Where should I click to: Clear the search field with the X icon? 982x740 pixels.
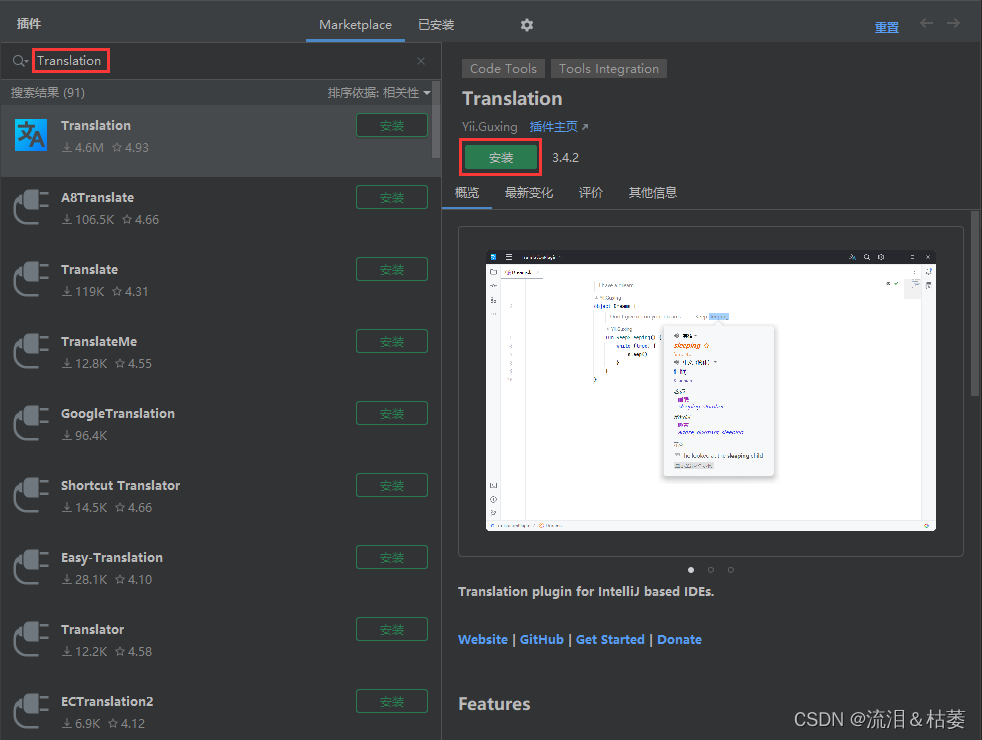pos(421,61)
